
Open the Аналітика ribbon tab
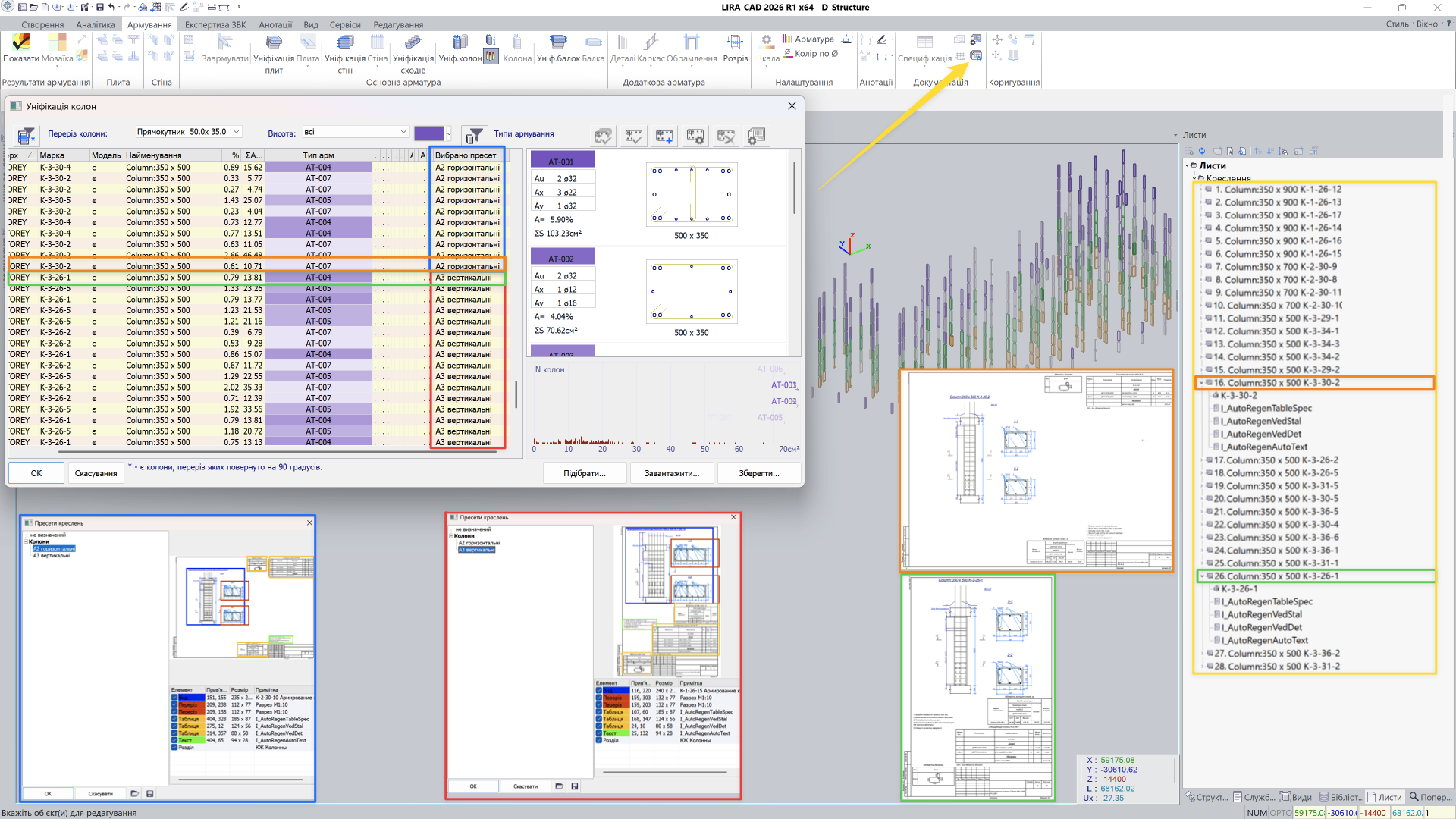pyautogui.click(x=96, y=24)
